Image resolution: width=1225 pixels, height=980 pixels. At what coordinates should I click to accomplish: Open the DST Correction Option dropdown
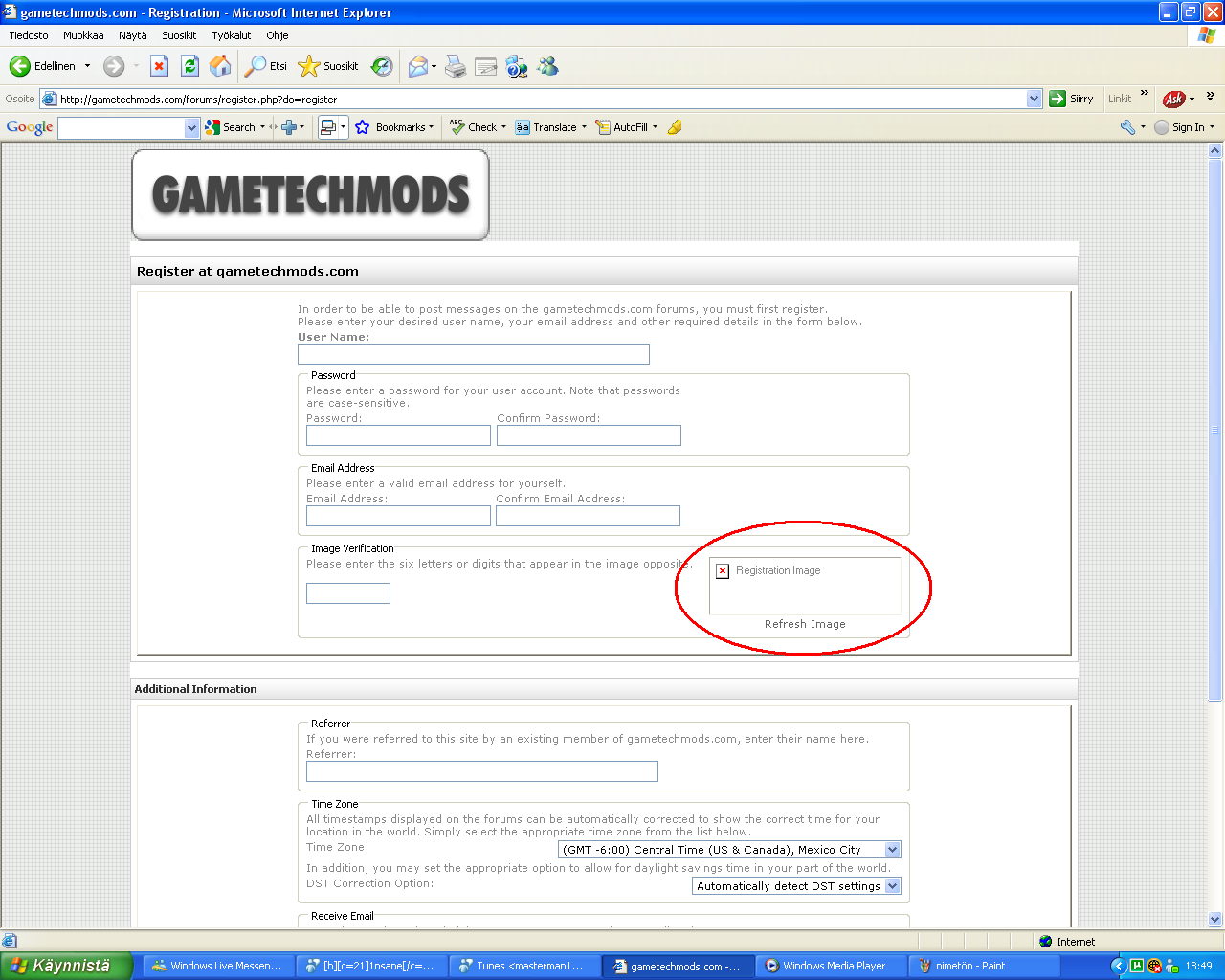point(796,886)
